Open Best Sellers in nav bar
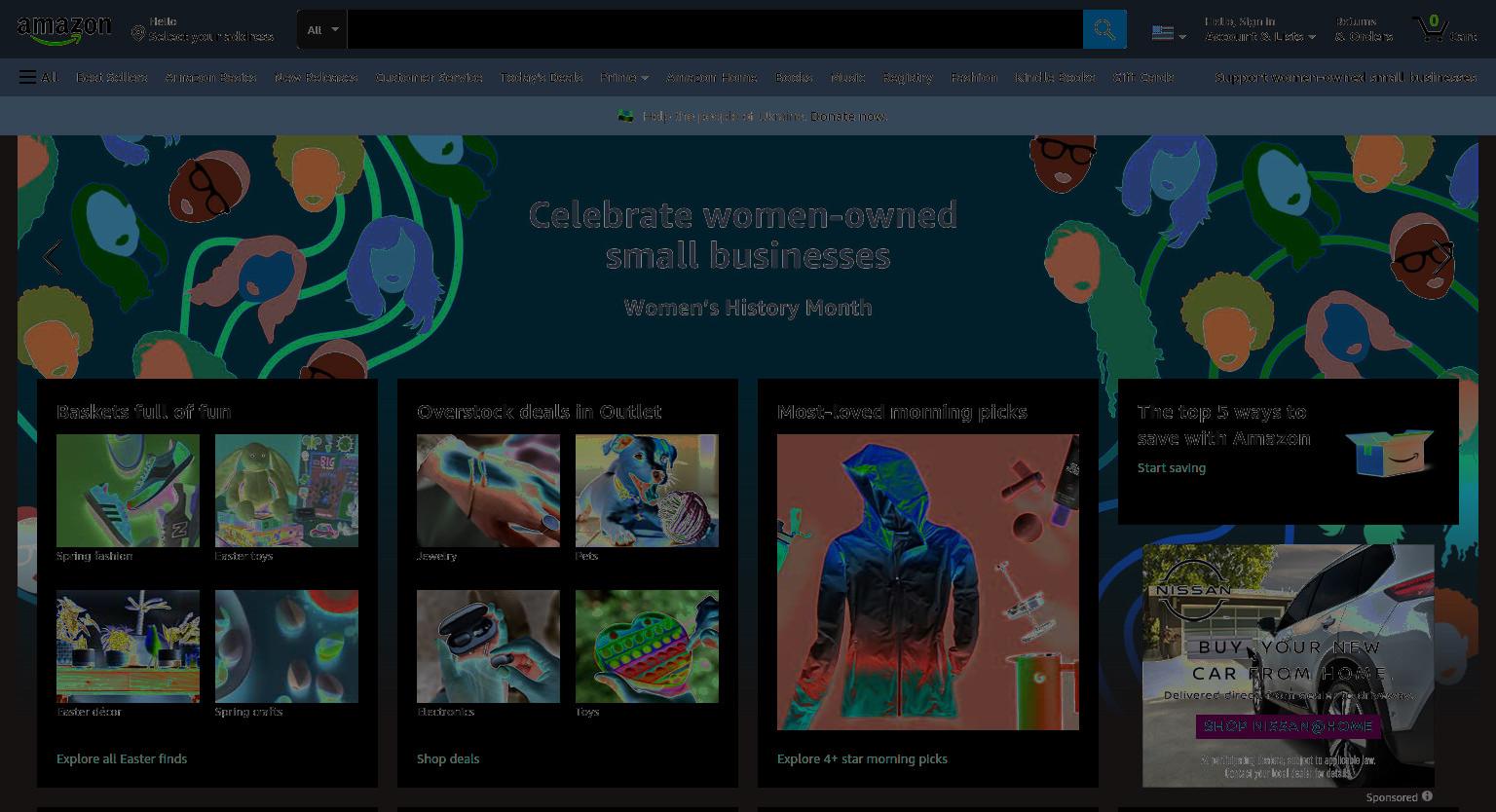Image resolution: width=1496 pixels, height=812 pixels. (112, 77)
